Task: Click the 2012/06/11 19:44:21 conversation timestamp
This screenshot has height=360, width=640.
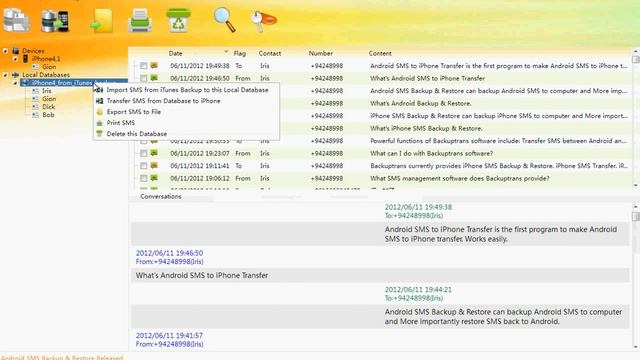Action: [x=418, y=290]
